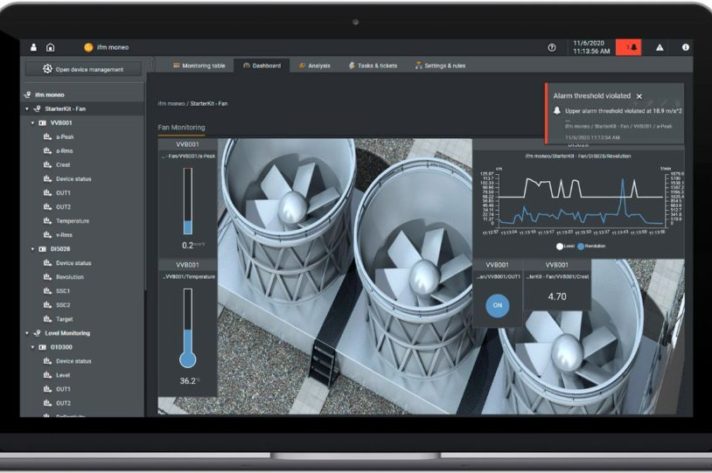Select Target under DI5028
This screenshot has height=473, width=712.
click(x=64, y=319)
